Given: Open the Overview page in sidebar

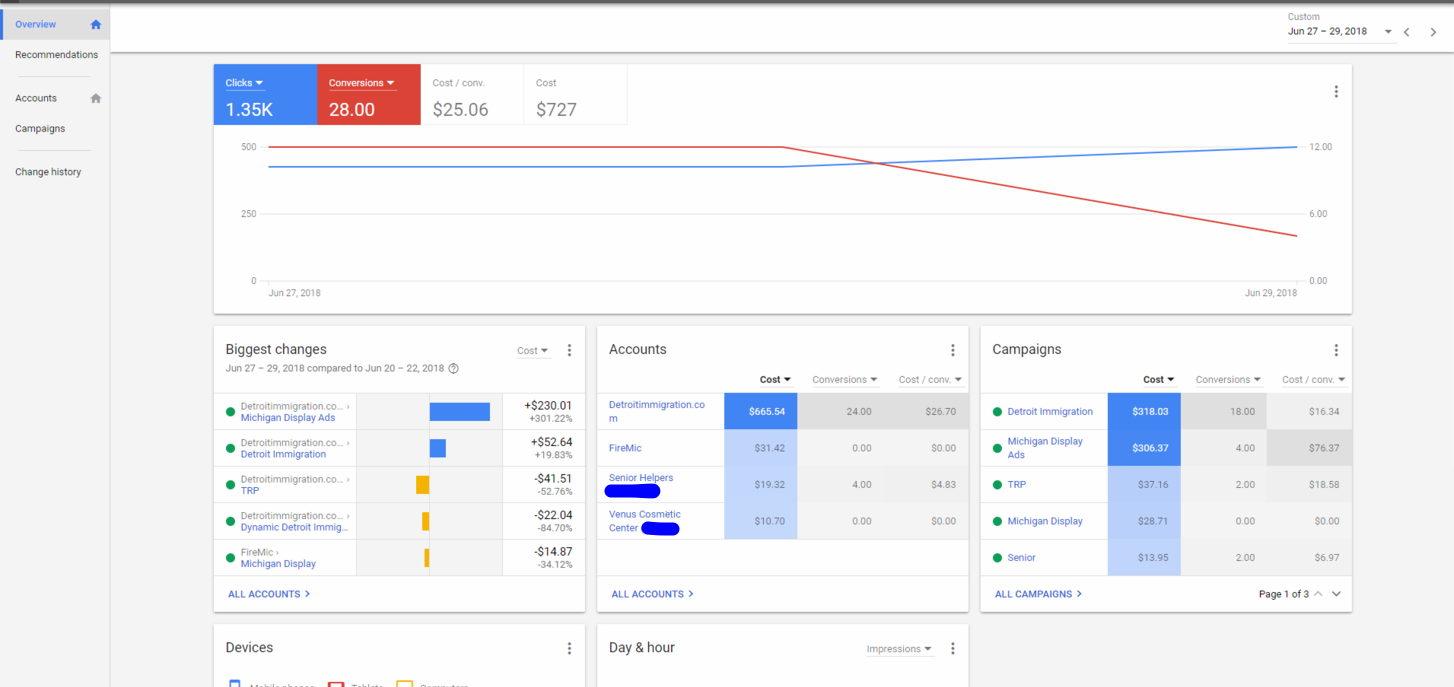Looking at the screenshot, I should (36, 24).
